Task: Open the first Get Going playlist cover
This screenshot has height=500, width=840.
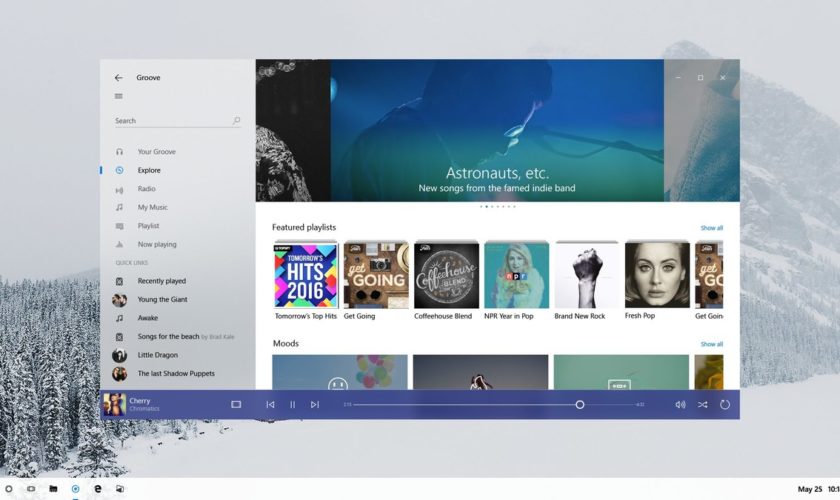Action: click(376, 275)
